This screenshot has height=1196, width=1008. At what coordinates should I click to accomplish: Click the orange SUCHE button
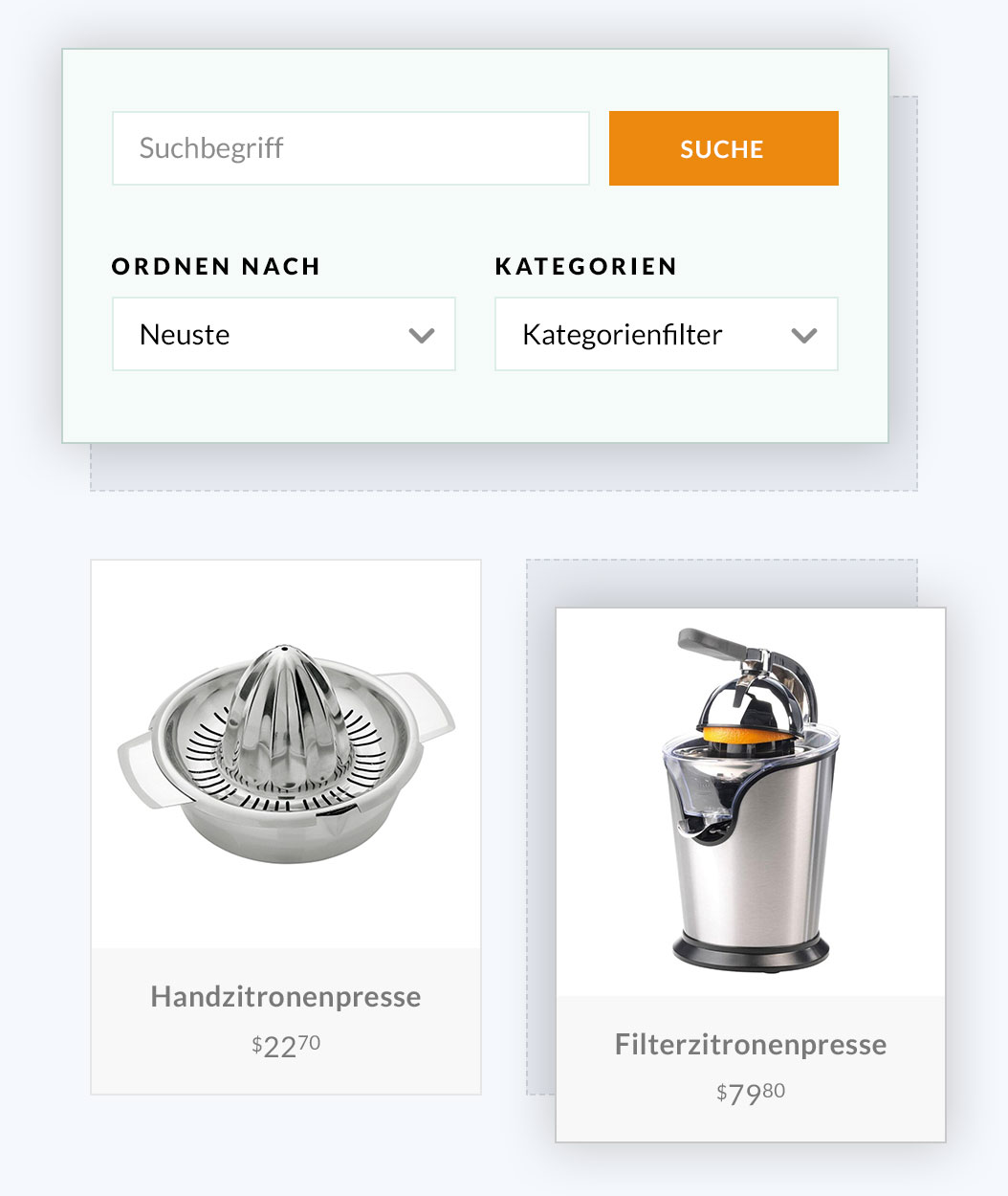(x=723, y=148)
